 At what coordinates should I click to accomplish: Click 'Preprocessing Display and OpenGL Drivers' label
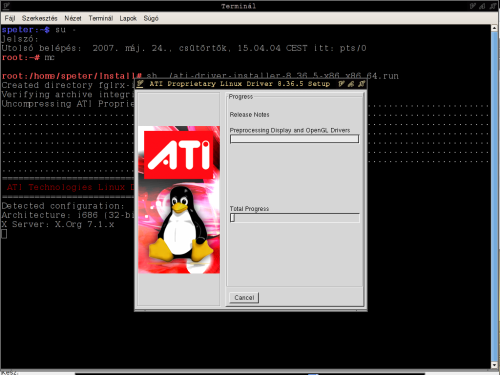pyautogui.click(x=290, y=130)
